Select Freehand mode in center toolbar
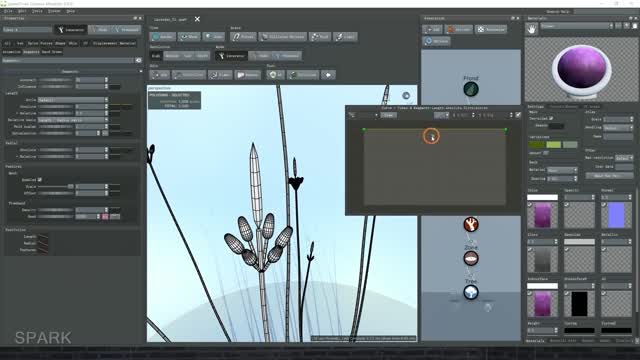 click(287, 56)
